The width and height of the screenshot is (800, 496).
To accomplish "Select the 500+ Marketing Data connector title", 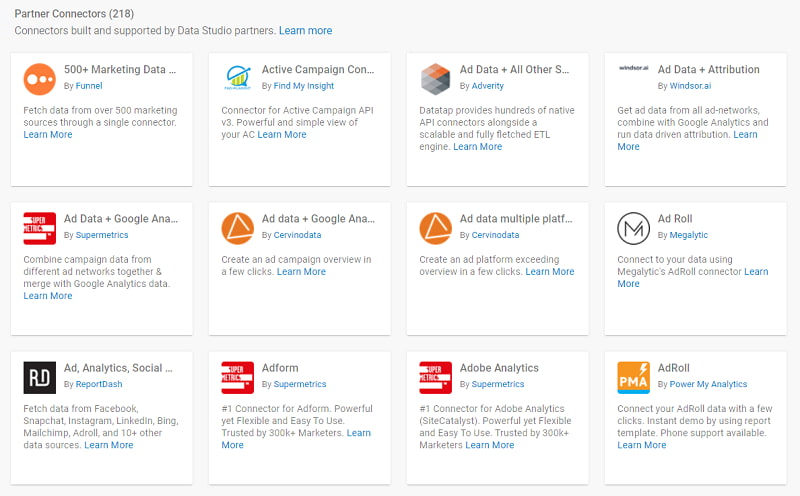I will click(119, 69).
